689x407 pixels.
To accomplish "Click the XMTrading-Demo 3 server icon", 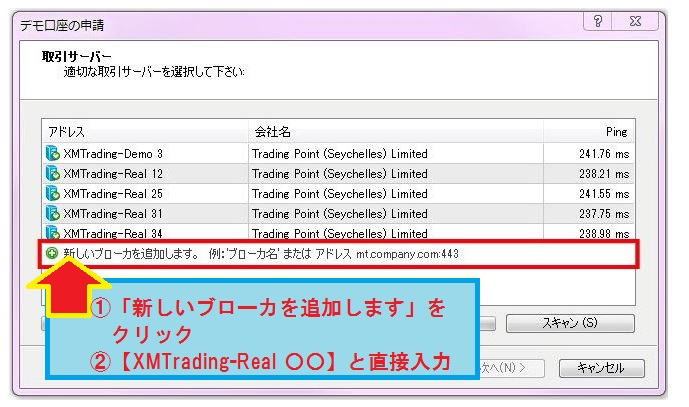I will [x=53, y=153].
